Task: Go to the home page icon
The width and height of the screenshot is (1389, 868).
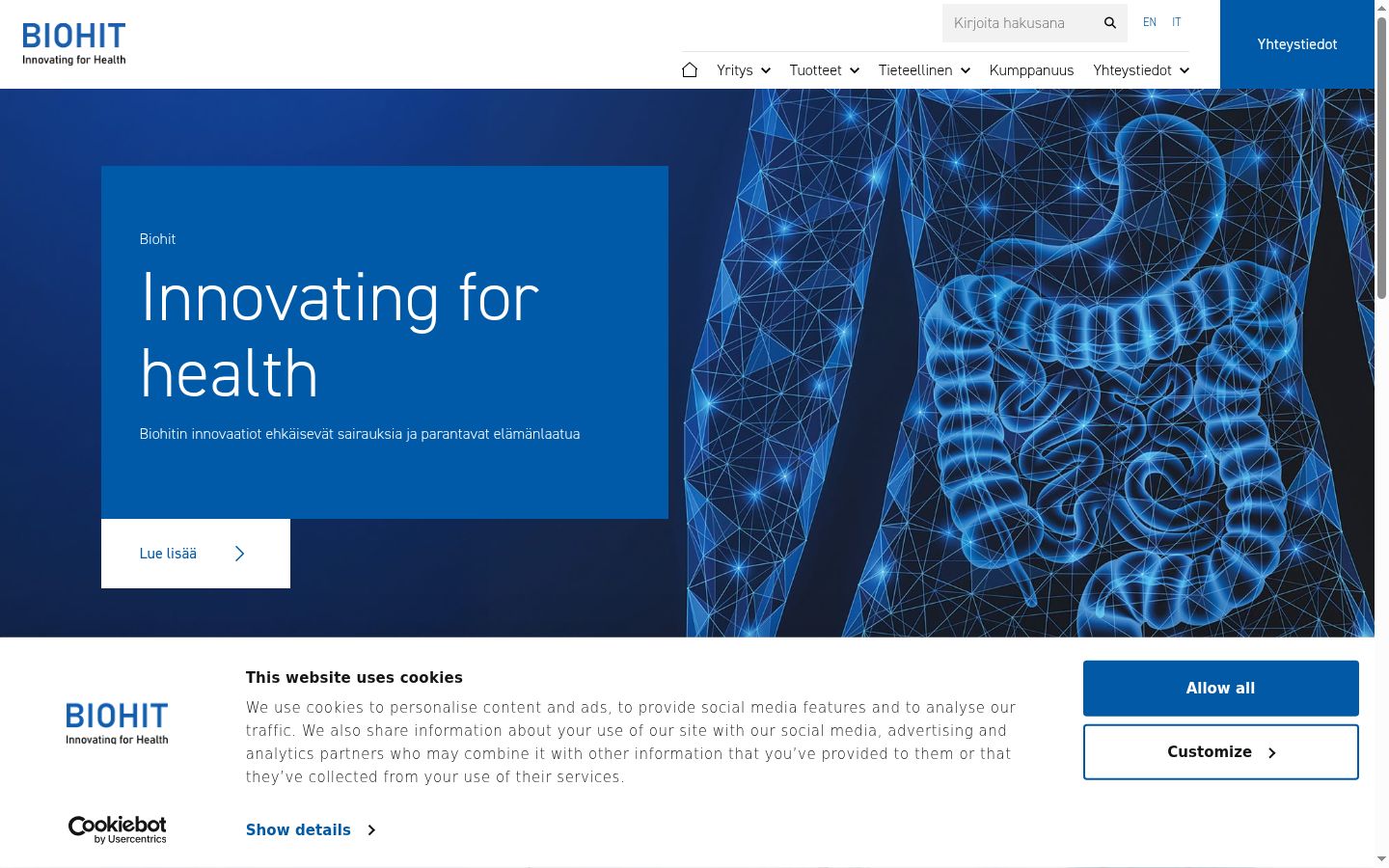Action: click(690, 69)
